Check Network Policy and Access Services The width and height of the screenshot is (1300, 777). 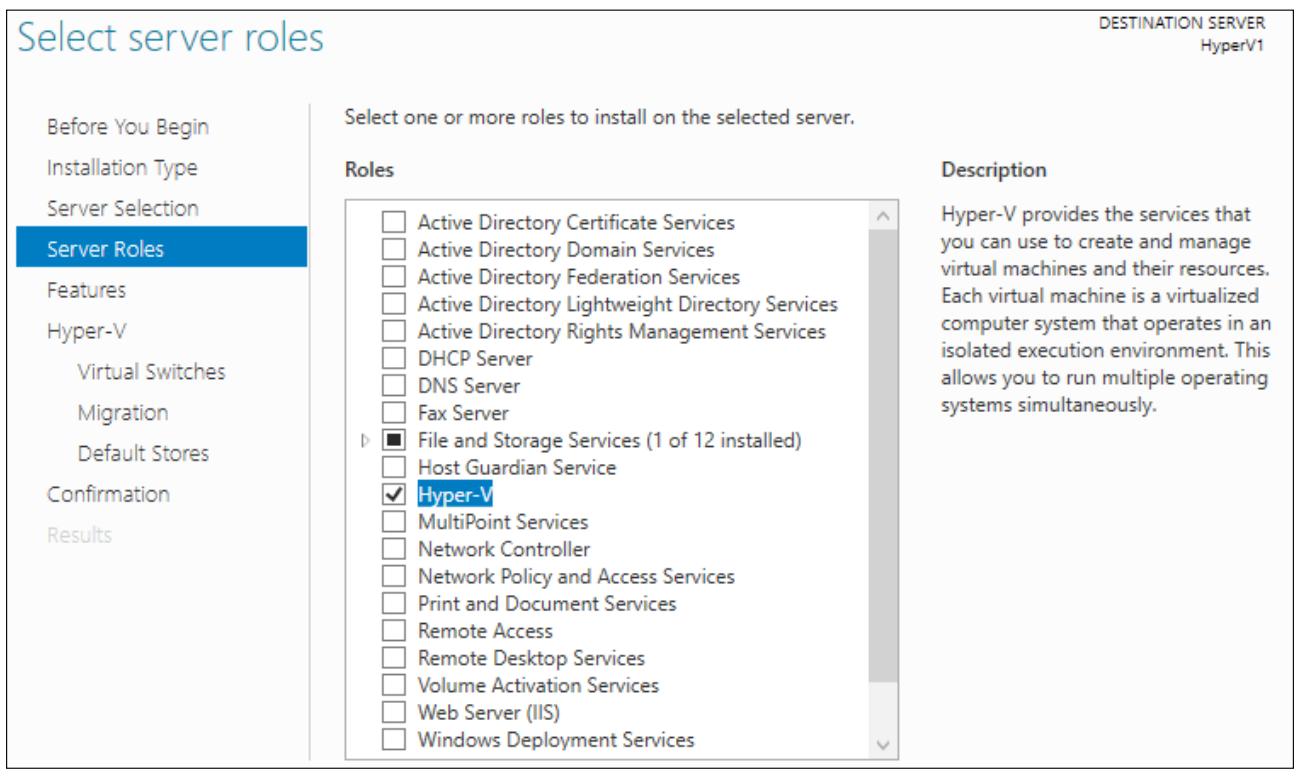(x=395, y=576)
